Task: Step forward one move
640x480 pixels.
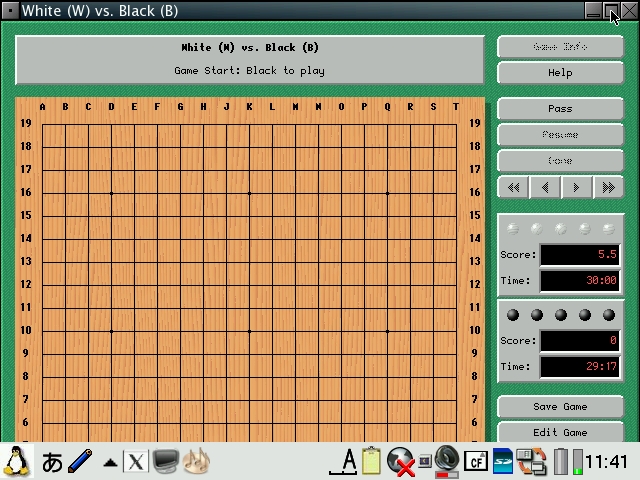Action: [x=576, y=187]
